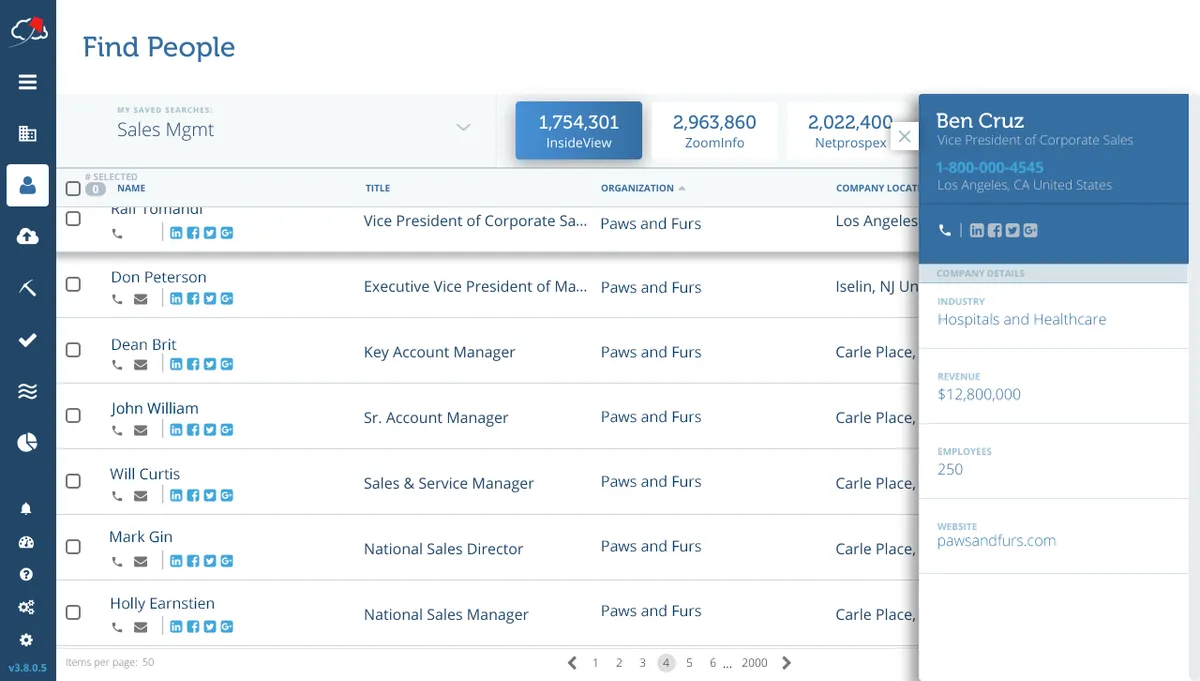Open LinkedIn icon in Ben Cruz panel
This screenshot has height=681, width=1200.
pyautogui.click(x=977, y=230)
